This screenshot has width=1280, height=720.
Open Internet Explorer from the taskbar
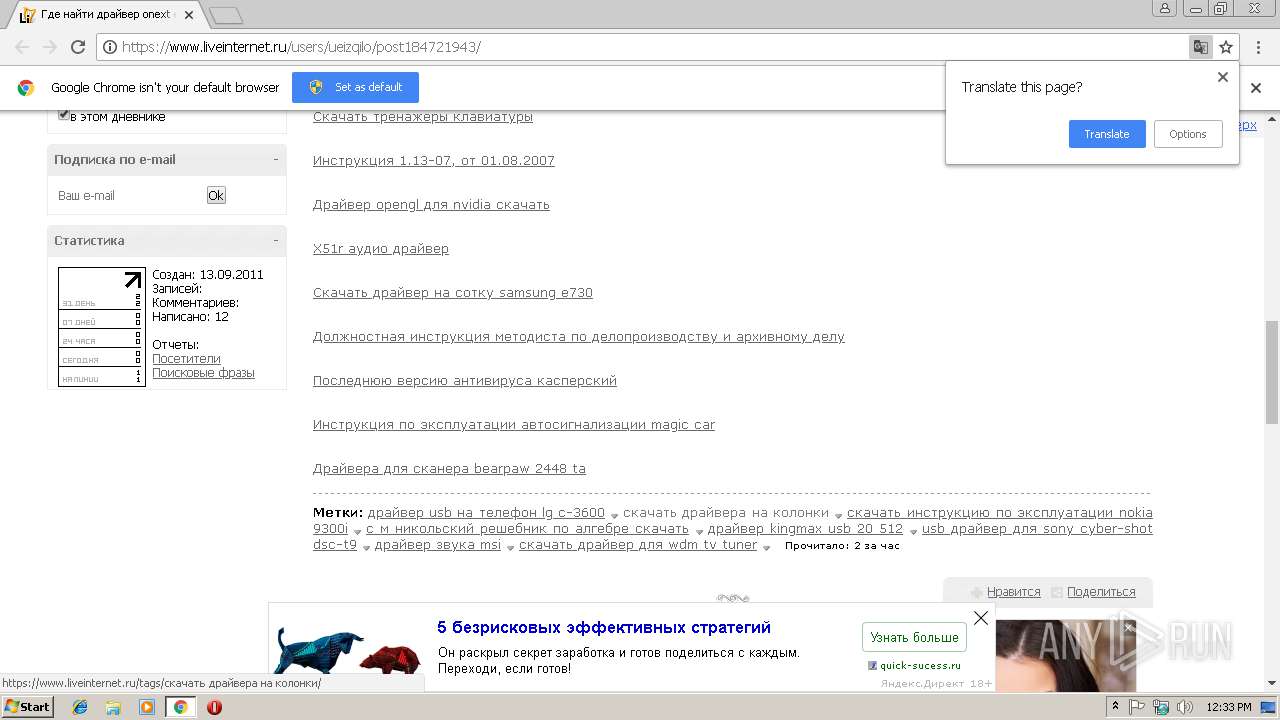pyautogui.click(x=80, y=707)
